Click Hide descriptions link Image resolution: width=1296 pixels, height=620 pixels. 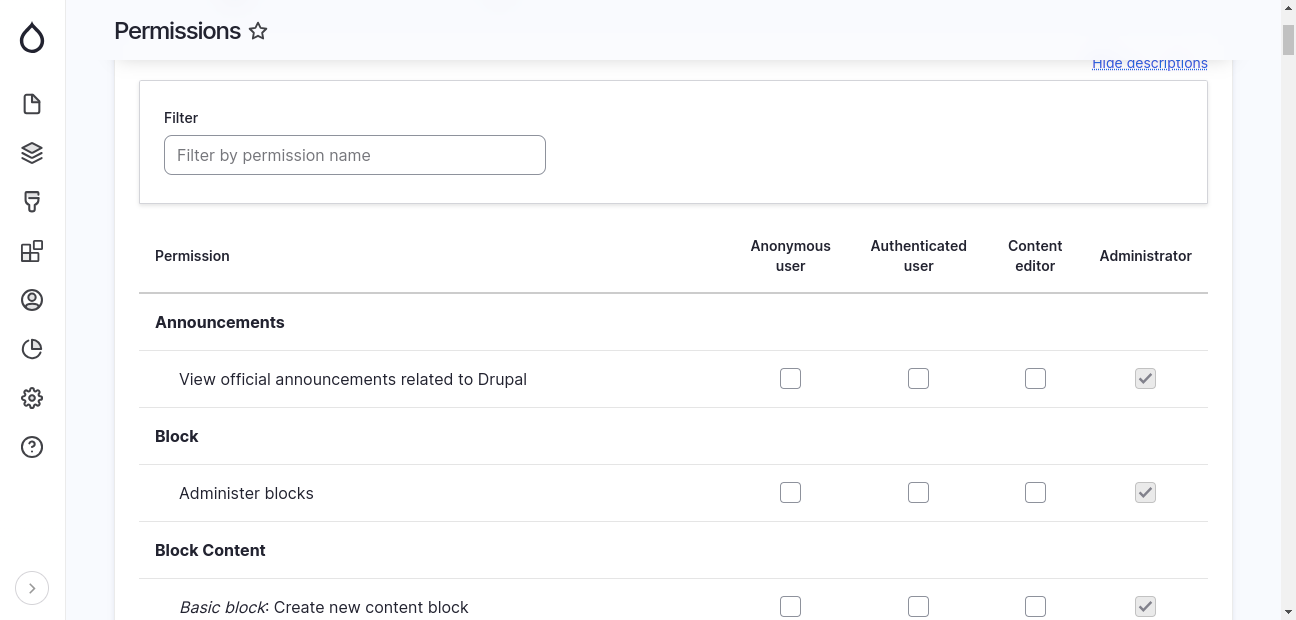[x=1149, y=62]
